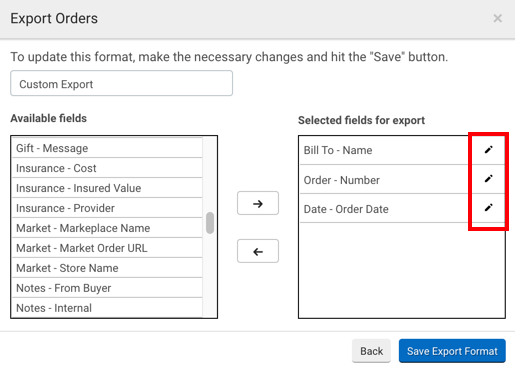Image resolution: width=515 pixels, height=370 pixels.
Task: Select Insurance - Provider field
Action: tap(107, 208)
